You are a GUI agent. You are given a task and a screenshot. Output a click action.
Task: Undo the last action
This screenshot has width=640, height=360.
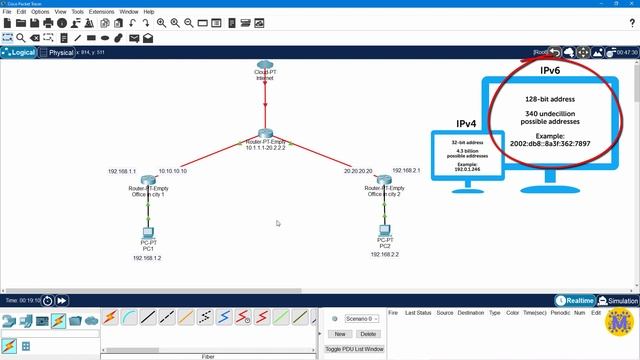click(x=132, y=23)
